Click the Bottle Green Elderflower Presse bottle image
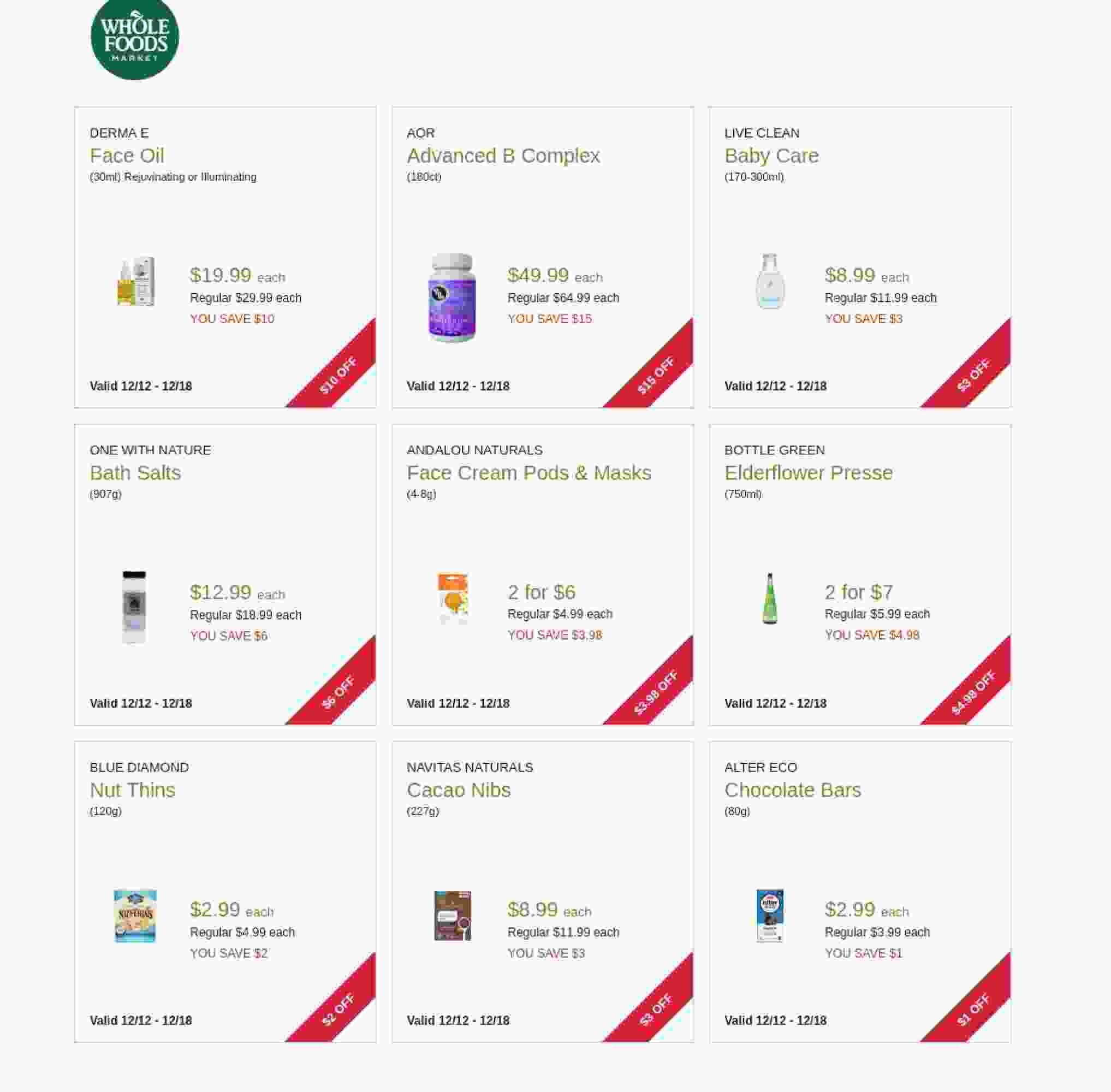Screen dimensions: 1111x1092 coord(770,598)
